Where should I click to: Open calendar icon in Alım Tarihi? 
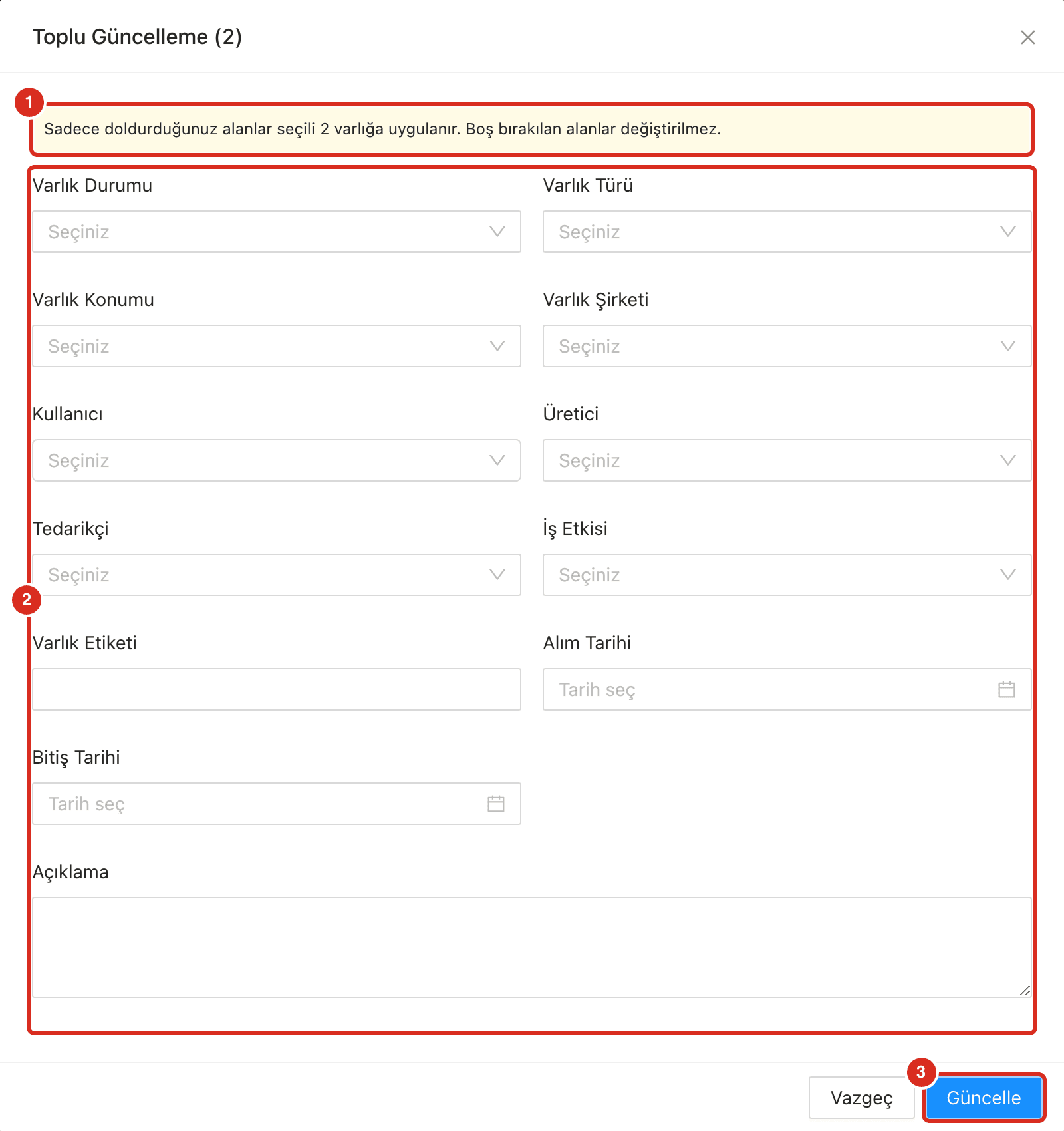[x=1007, y=689]
